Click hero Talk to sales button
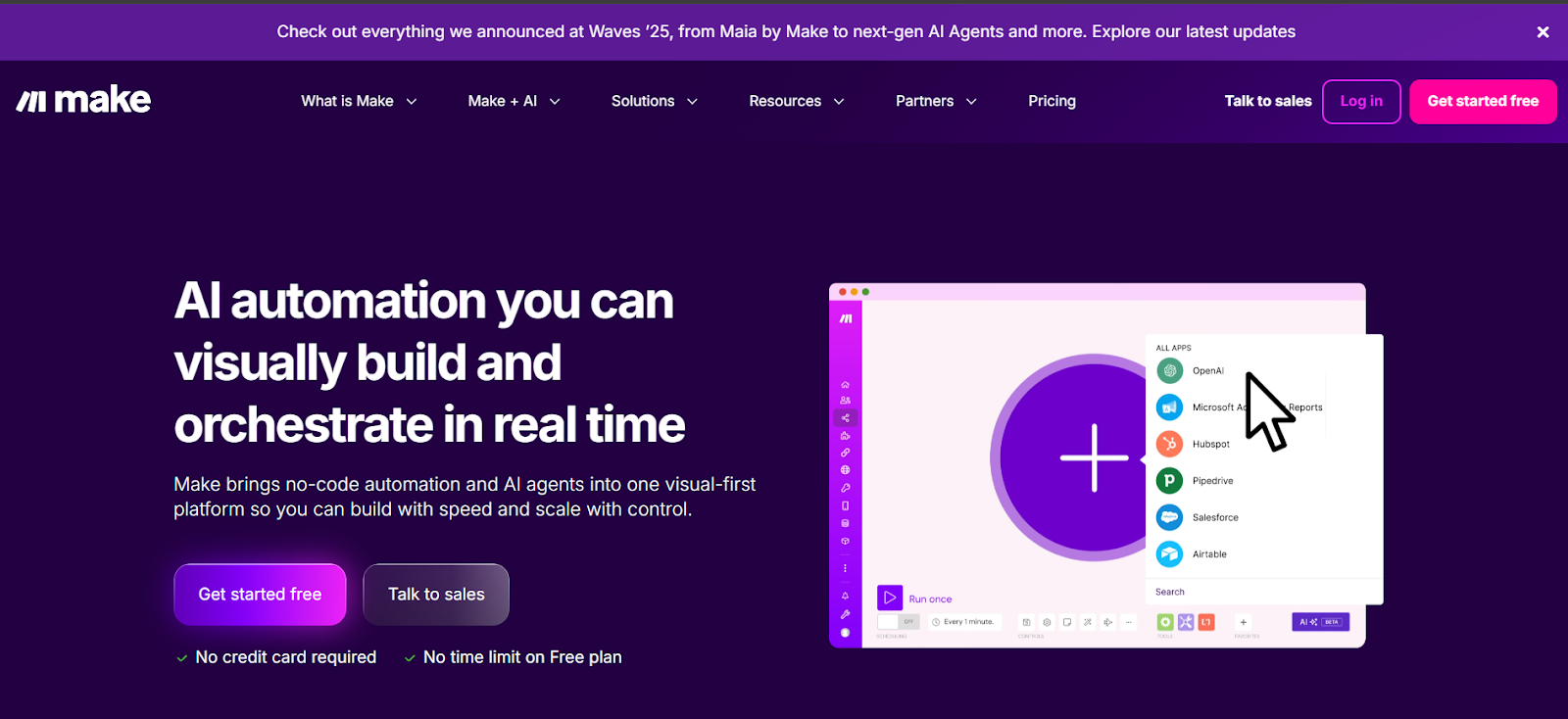This screenshot has height=719, width=1568. tap(436, 595)
